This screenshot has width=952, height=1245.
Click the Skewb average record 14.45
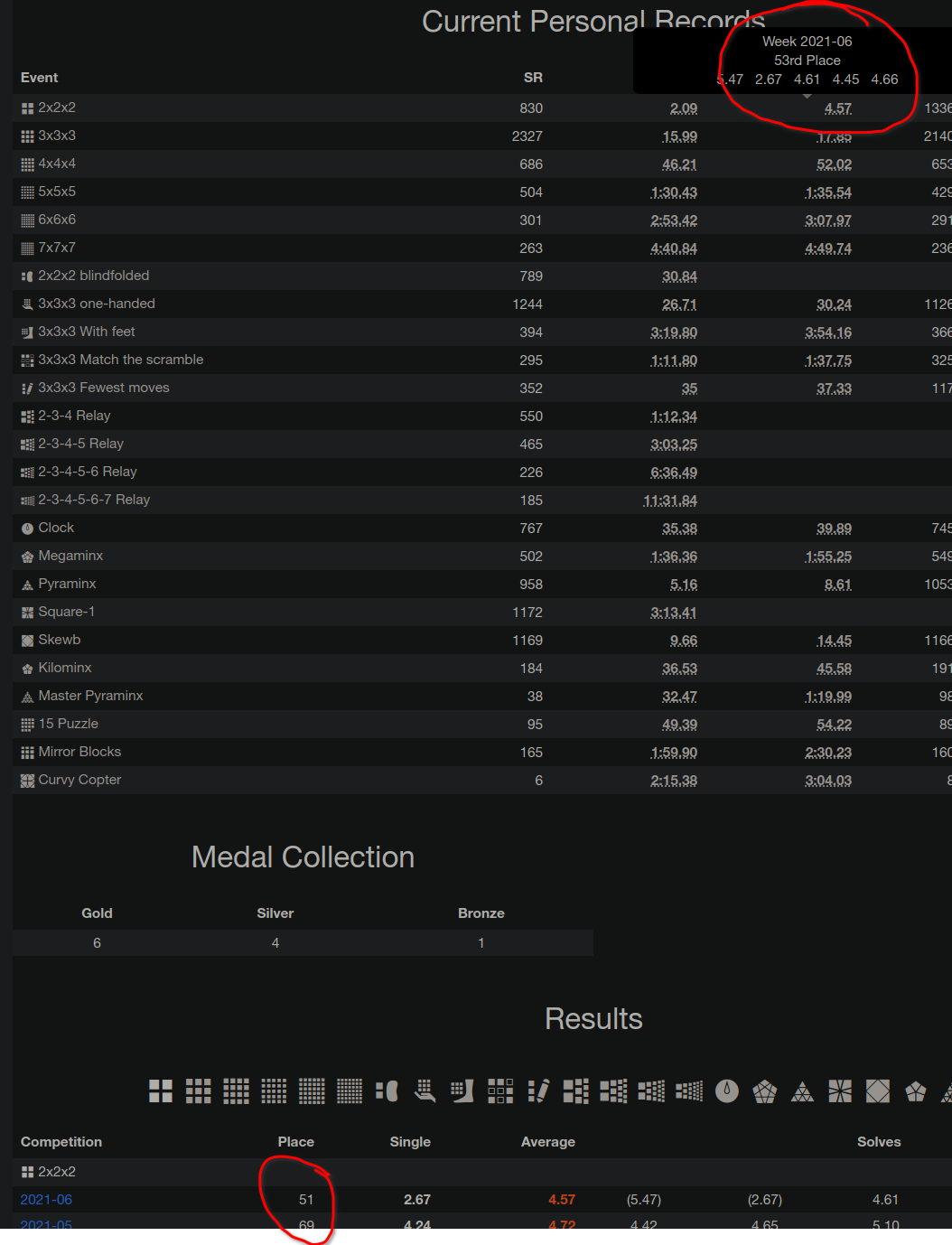[834, 641]
